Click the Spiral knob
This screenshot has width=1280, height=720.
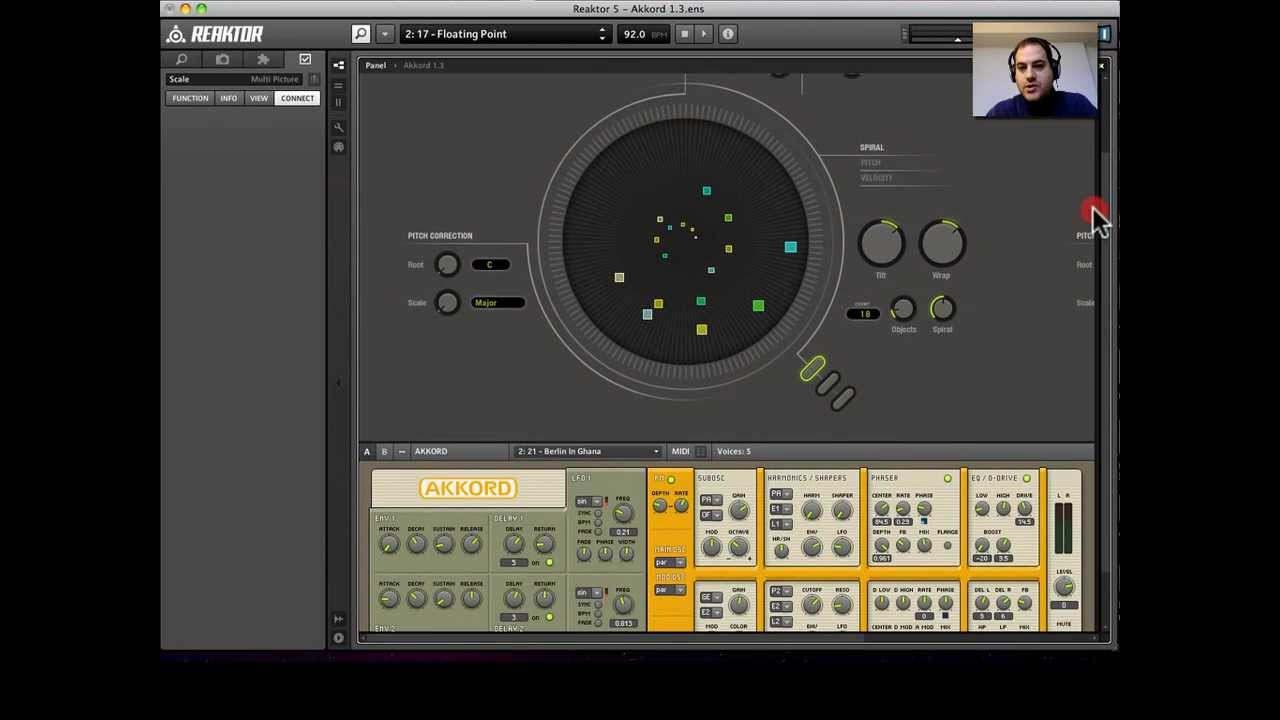(942, 309)
